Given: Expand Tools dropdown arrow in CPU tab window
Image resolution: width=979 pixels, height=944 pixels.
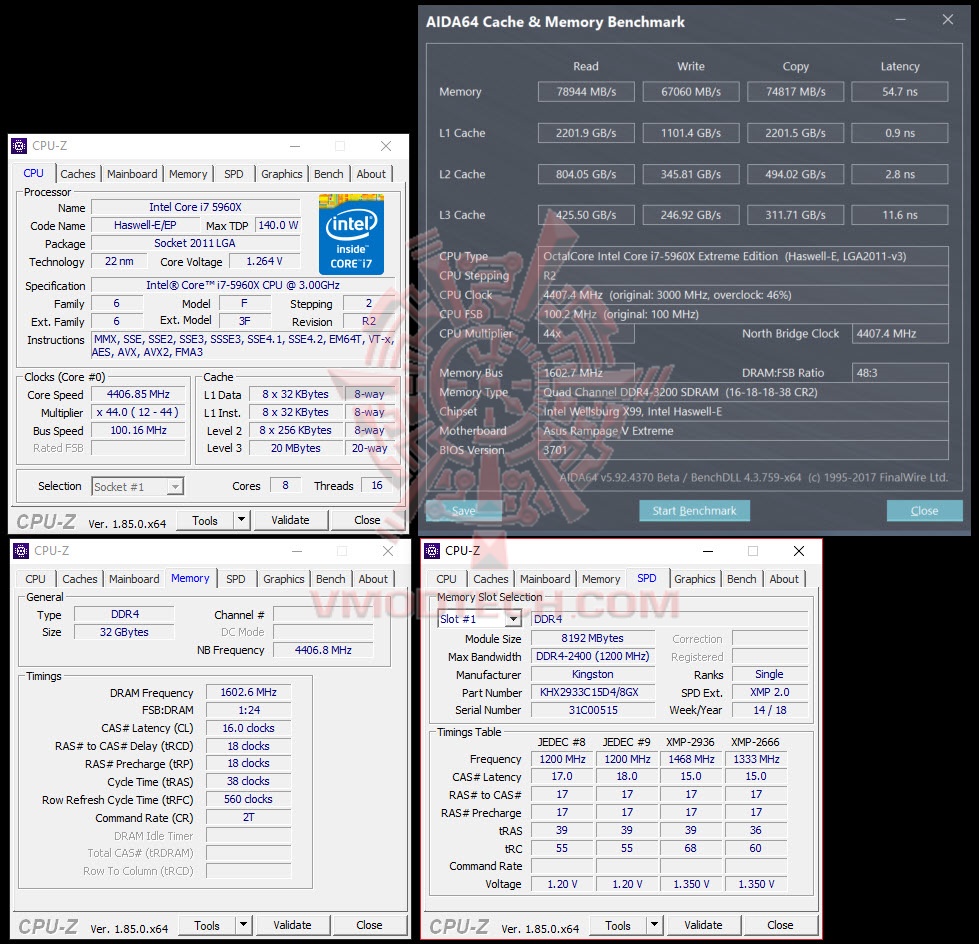Looking at the screenshot, I should click(x=242, y=519).
